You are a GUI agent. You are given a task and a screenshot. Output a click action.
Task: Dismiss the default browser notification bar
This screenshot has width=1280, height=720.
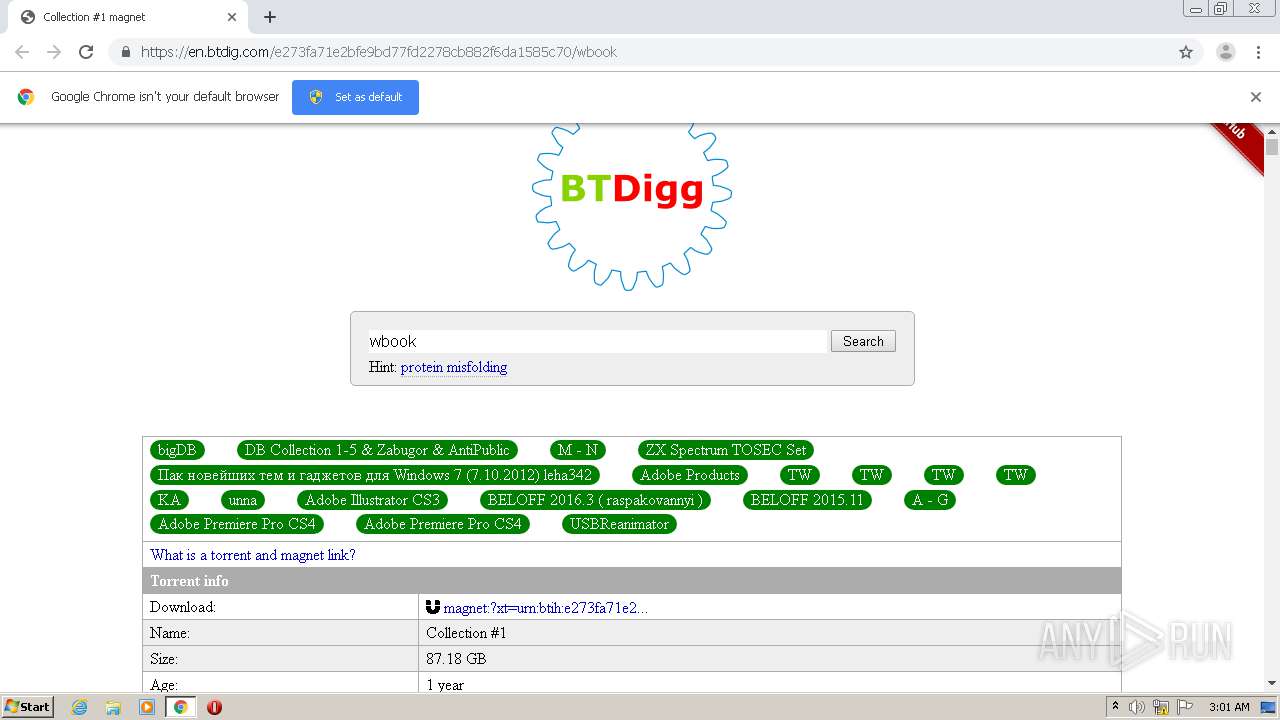1256,97
